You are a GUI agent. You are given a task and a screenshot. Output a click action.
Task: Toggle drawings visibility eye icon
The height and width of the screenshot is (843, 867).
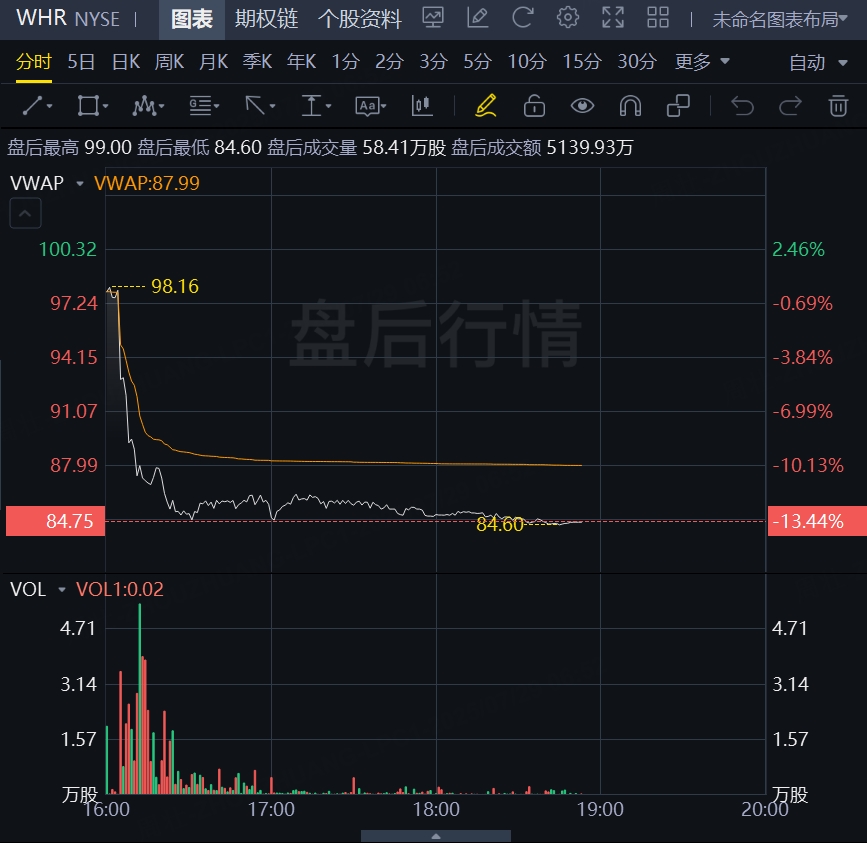582,105
